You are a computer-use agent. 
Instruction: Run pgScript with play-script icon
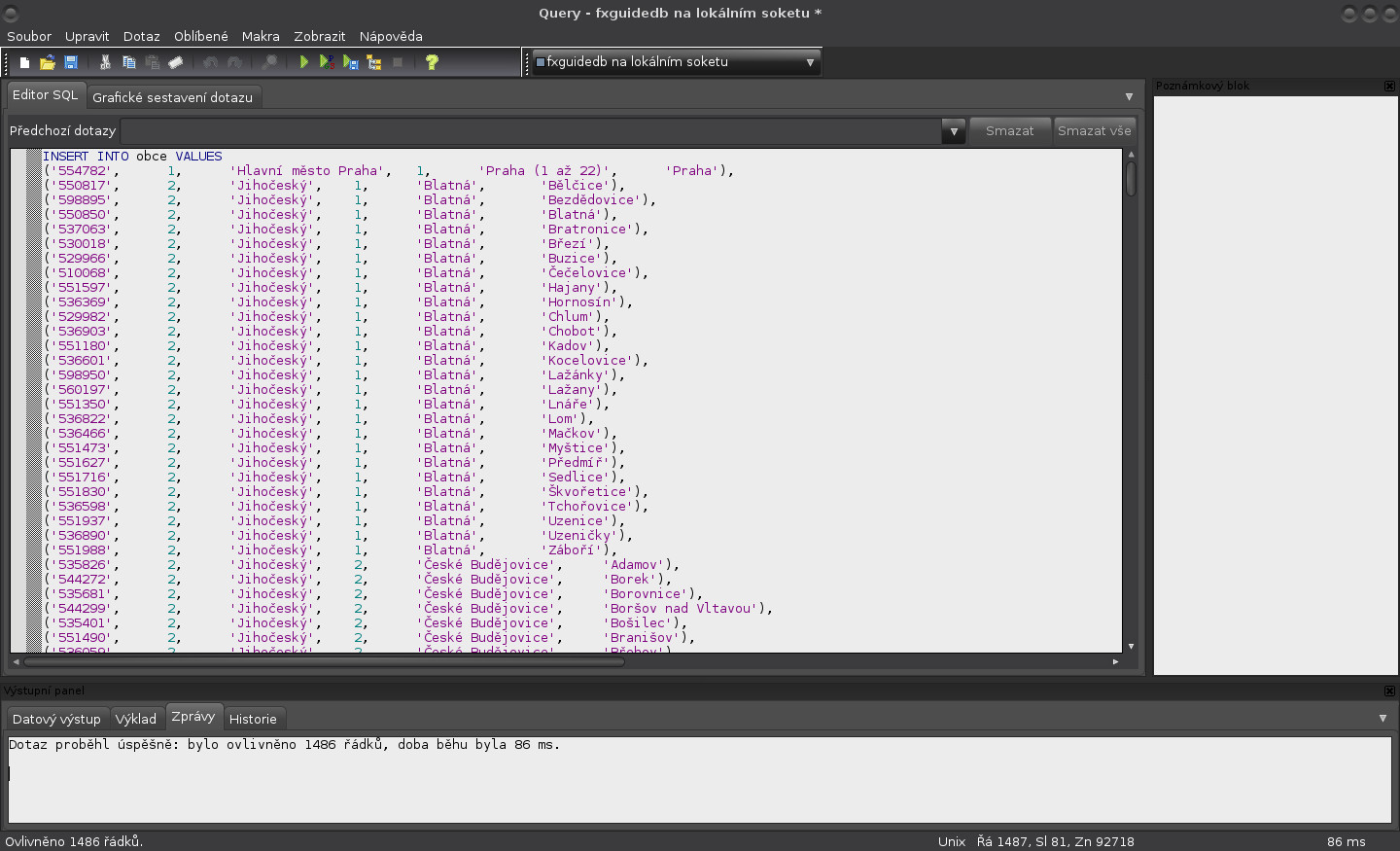(x=328, y=62)
